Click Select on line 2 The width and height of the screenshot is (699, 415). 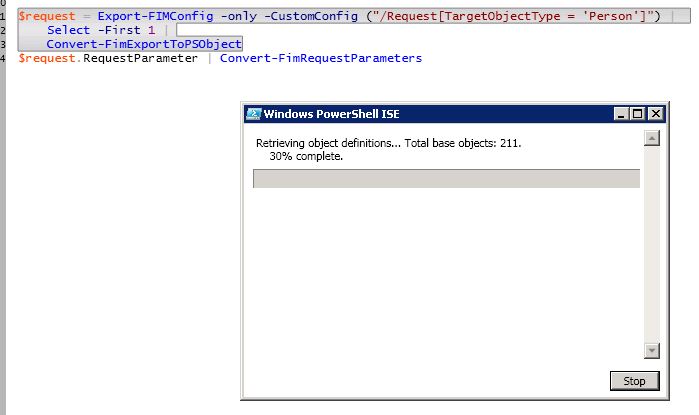pyautogui.click(x=69, y=30)
